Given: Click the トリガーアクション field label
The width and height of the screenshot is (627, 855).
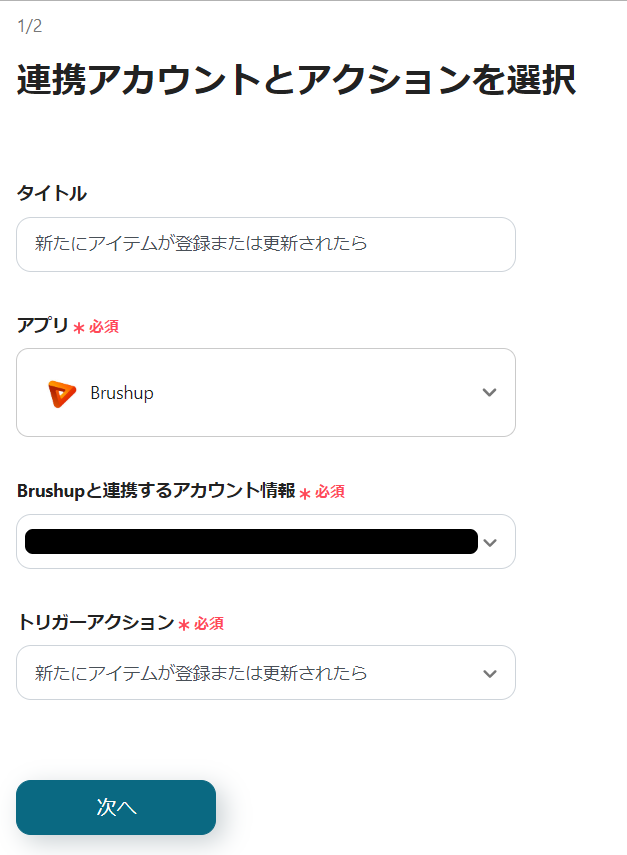Looking at the screenshot, I should click(x=96, y=623).
